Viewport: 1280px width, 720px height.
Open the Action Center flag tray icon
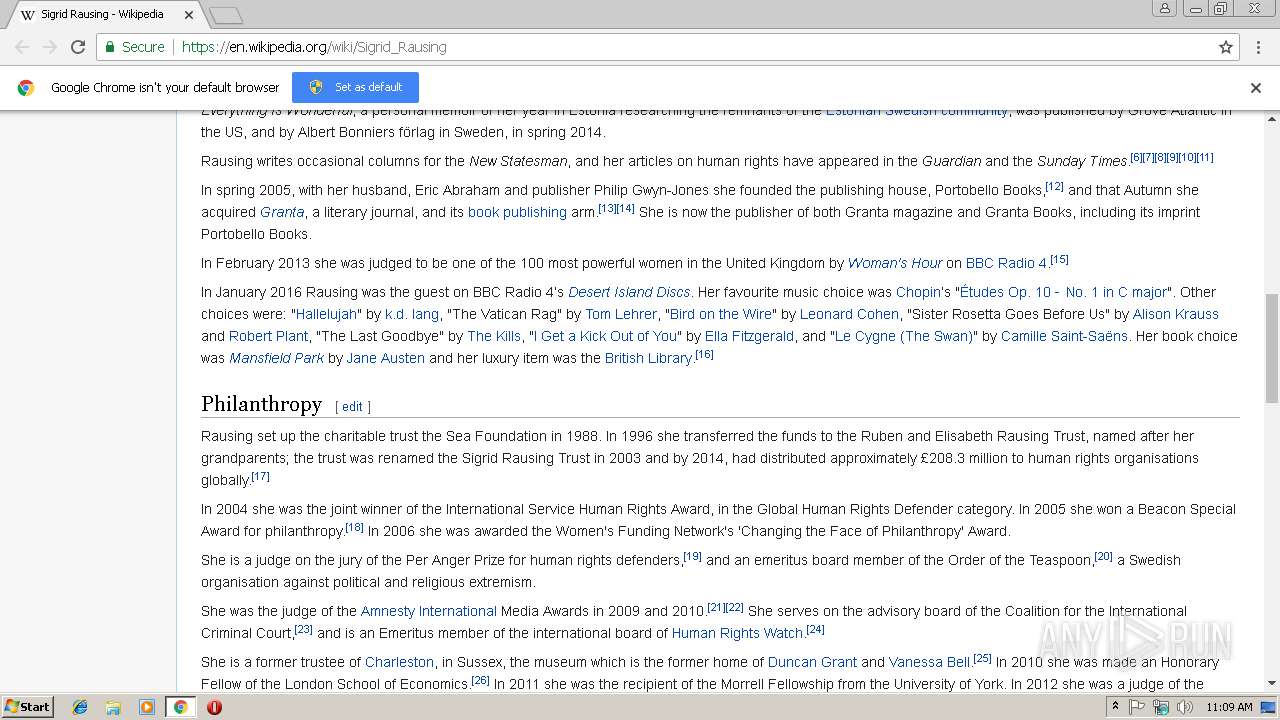pyautogui.click(x=1137, y=707)
